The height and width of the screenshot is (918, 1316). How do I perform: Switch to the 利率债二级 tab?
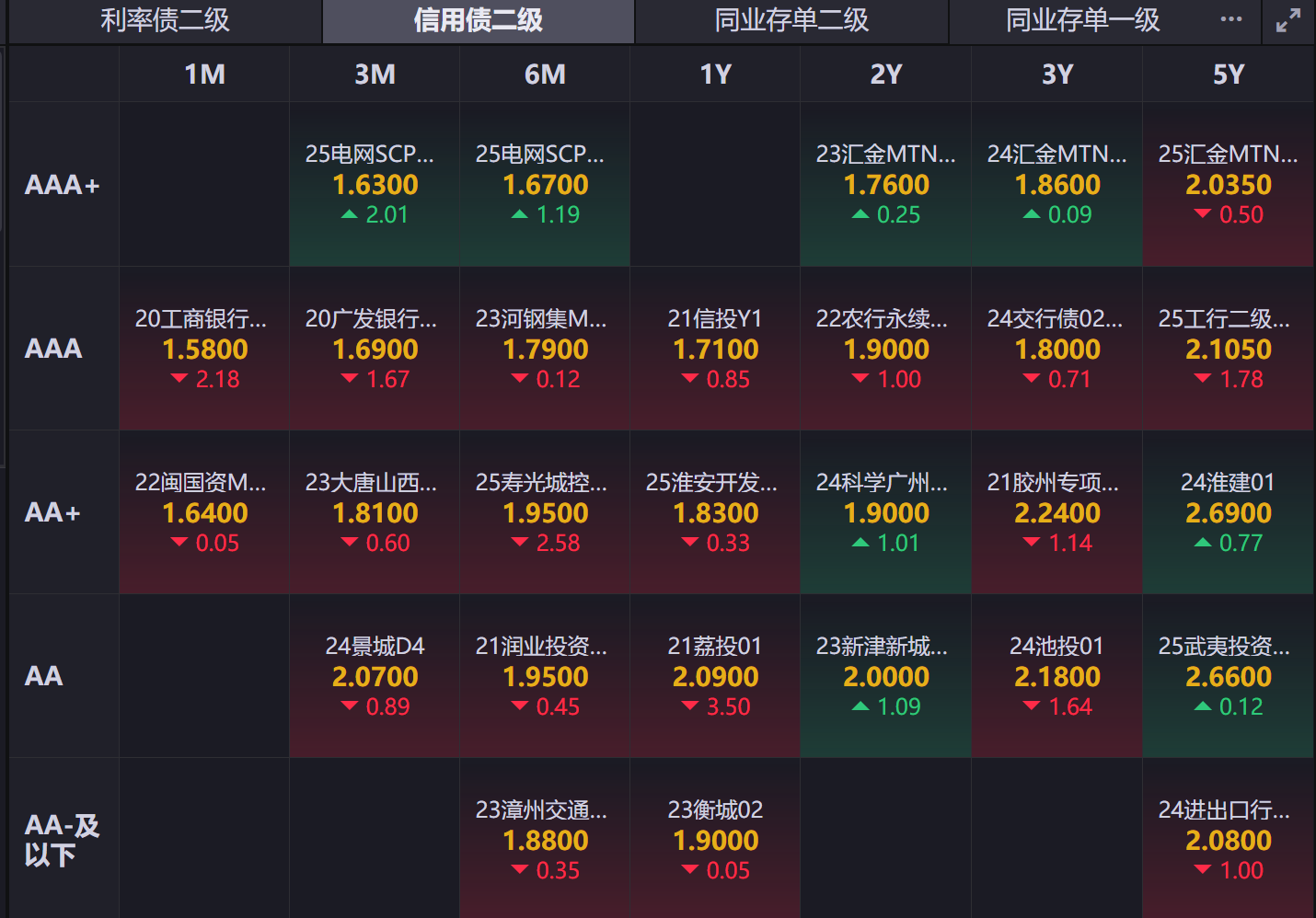coord(165,20)
